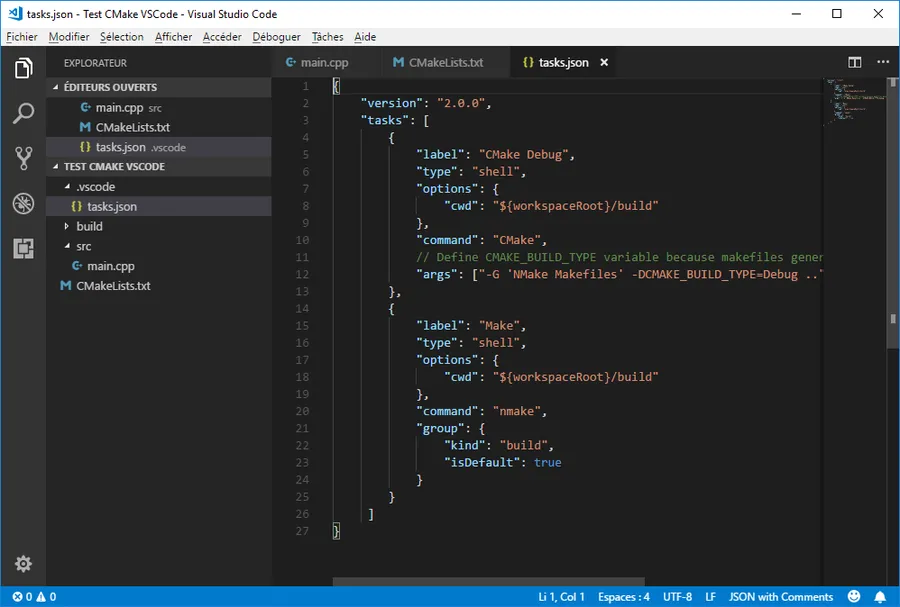Click the "group" key on line 21
Viewport: 900px width, 607px height.
[x=440, y=428]
